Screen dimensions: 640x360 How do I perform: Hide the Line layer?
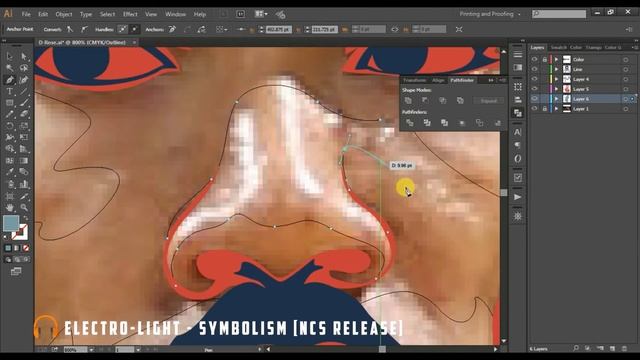coord(534,69)
